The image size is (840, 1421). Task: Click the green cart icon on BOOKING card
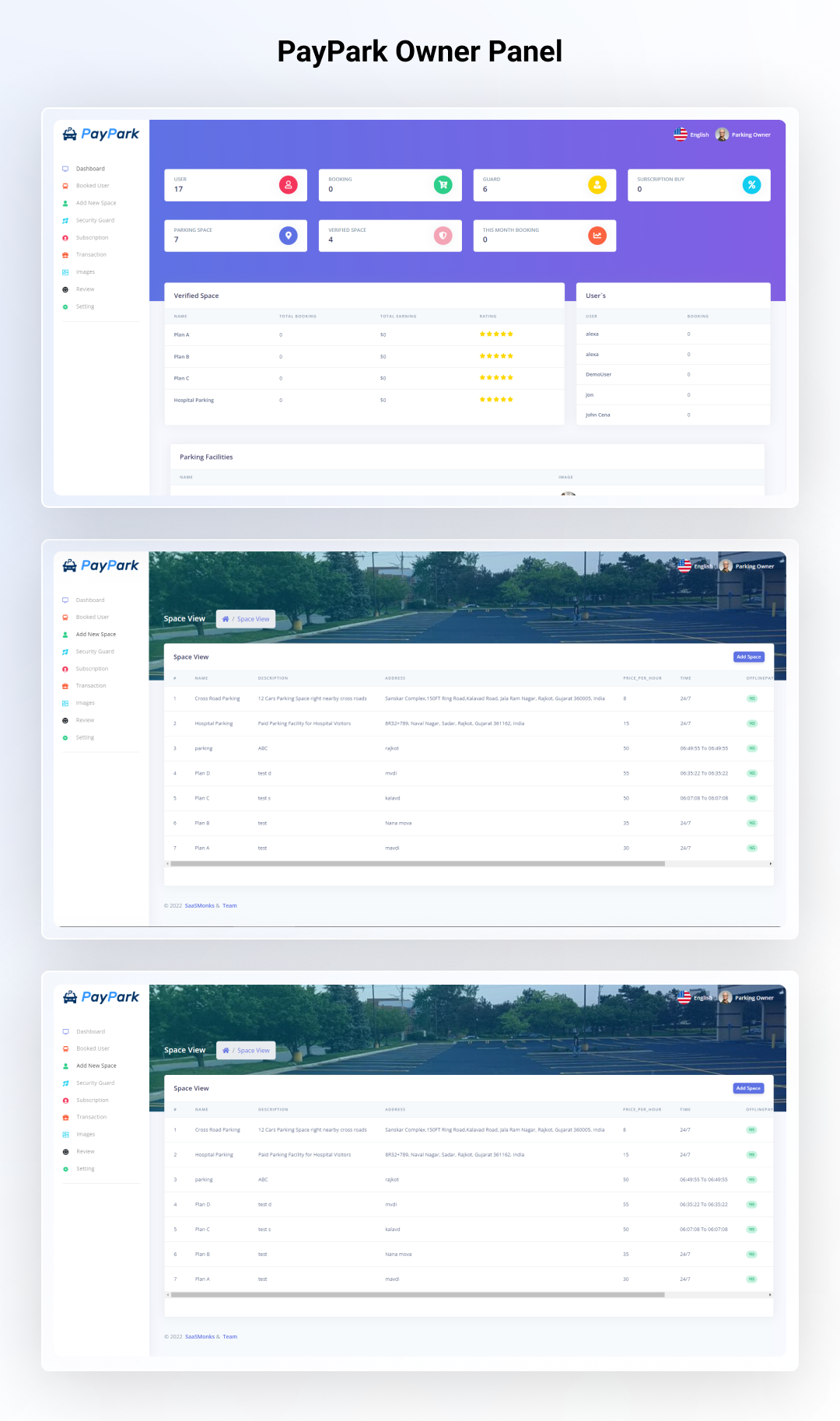point(443,185)
